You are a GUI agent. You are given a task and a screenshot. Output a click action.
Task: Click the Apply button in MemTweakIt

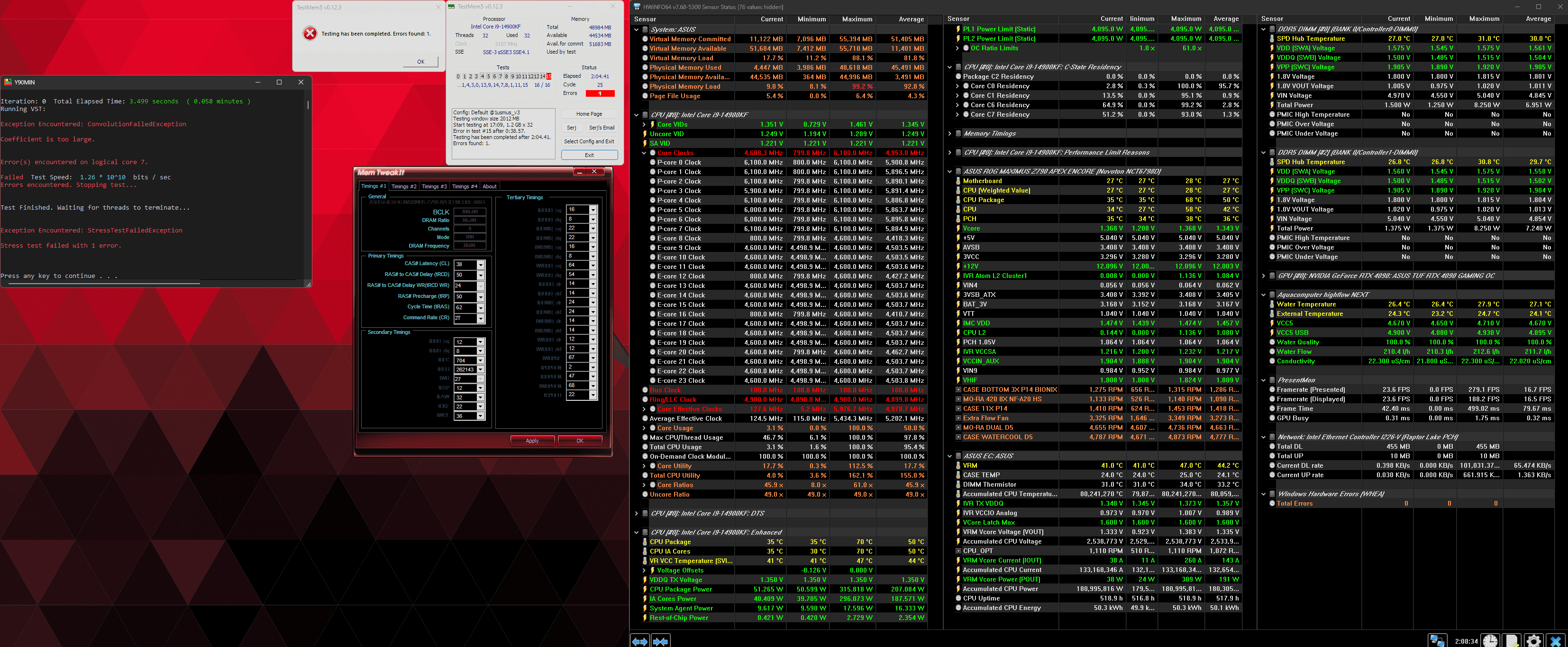[x=532, y=441]
